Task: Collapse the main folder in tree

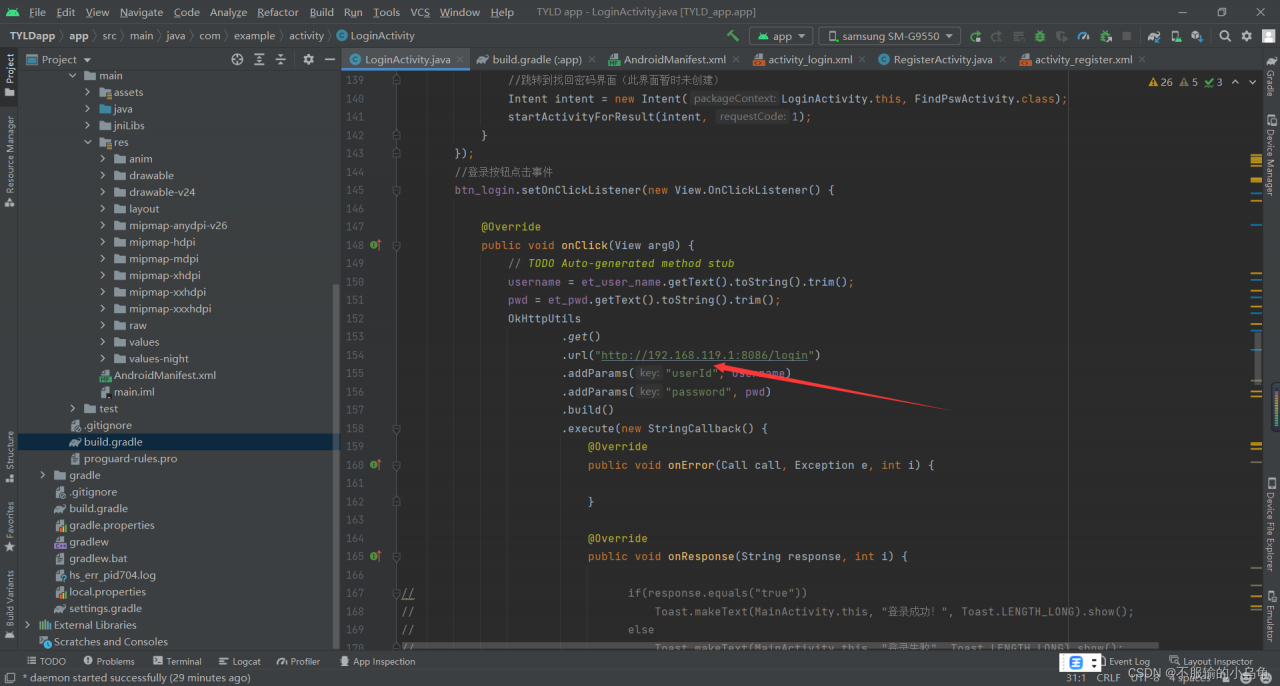Action: click(x=73, y=76)
